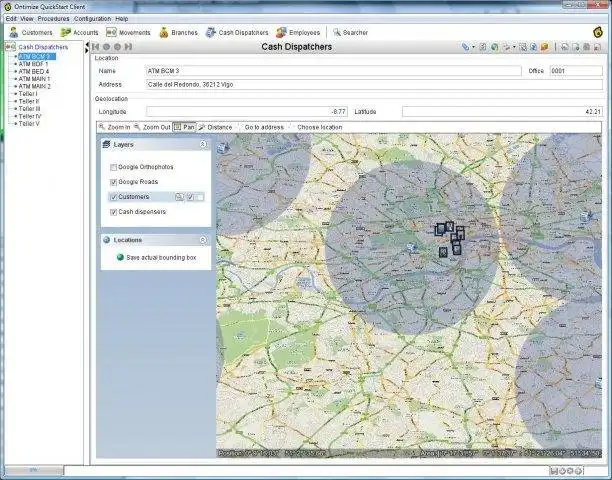
Task: Go to the last record button
Action: [128, 47]
